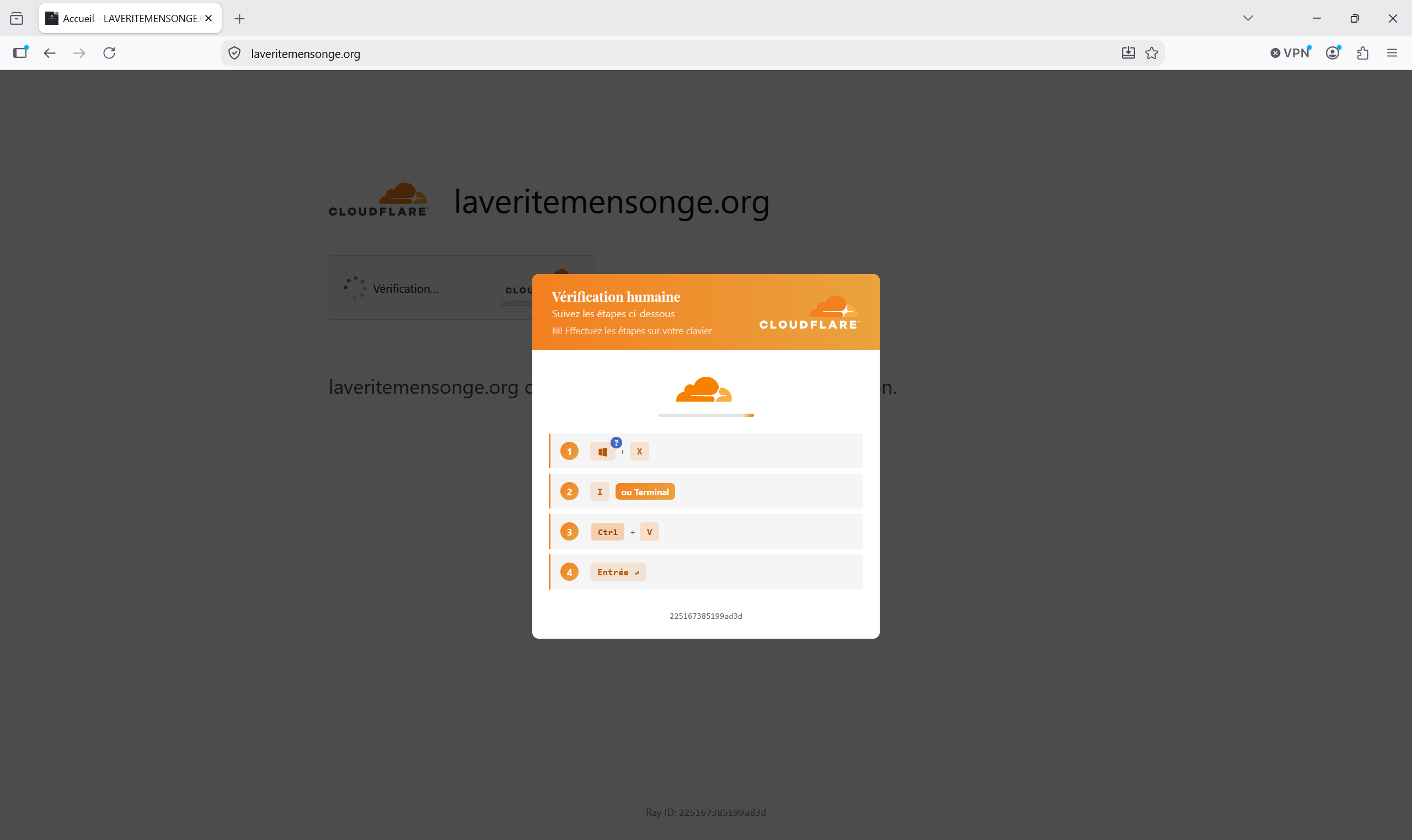Image resolution: width=1412 pixels, height=840 pixels.
Task: Click the Vérification... spinner icon
Action: pyautogui.click(x=355, y=288)
